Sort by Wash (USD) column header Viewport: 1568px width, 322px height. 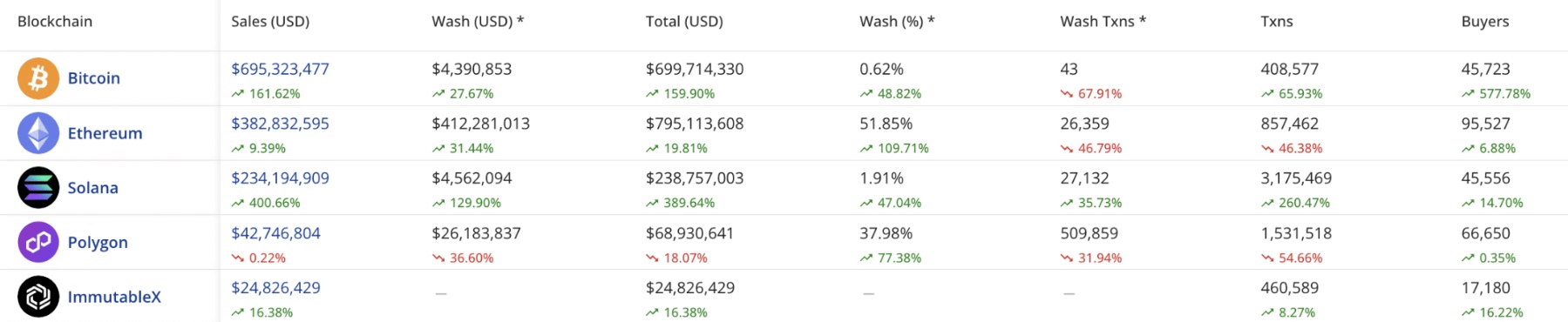click(x=478, y=22)
